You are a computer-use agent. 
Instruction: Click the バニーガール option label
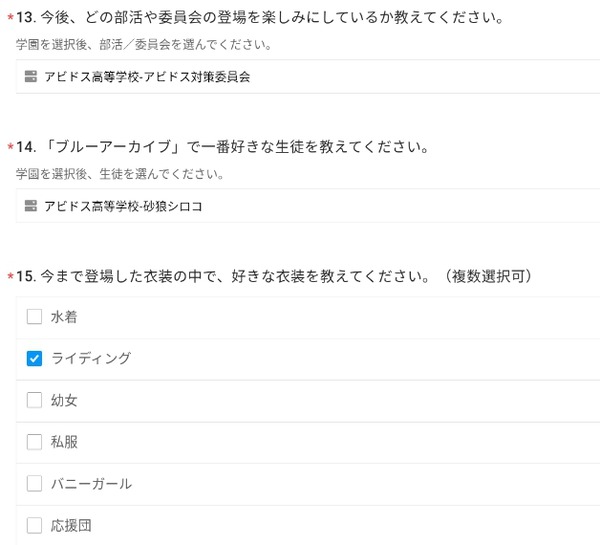91,484
